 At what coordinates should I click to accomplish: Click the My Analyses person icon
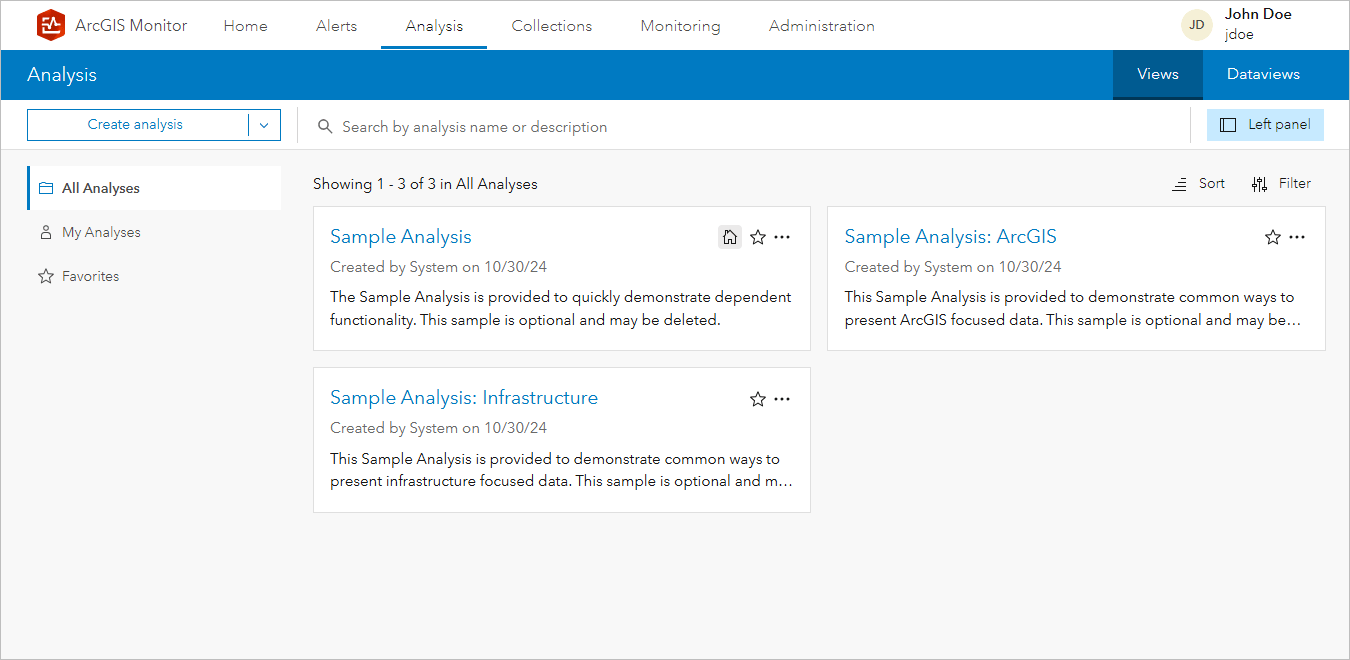coord(45,231)
